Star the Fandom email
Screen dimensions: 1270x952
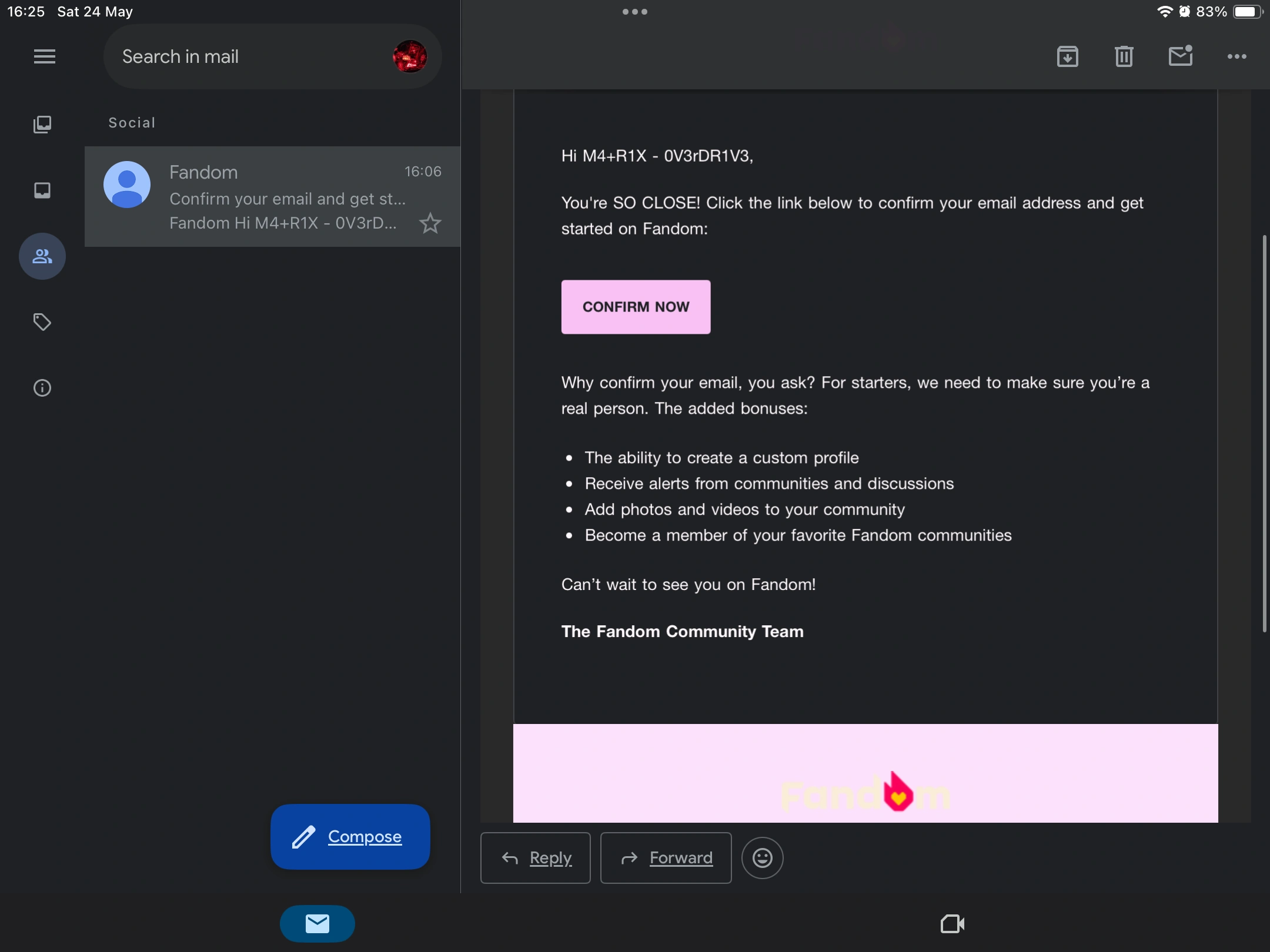pyautogui.click(x=430, y=223)
